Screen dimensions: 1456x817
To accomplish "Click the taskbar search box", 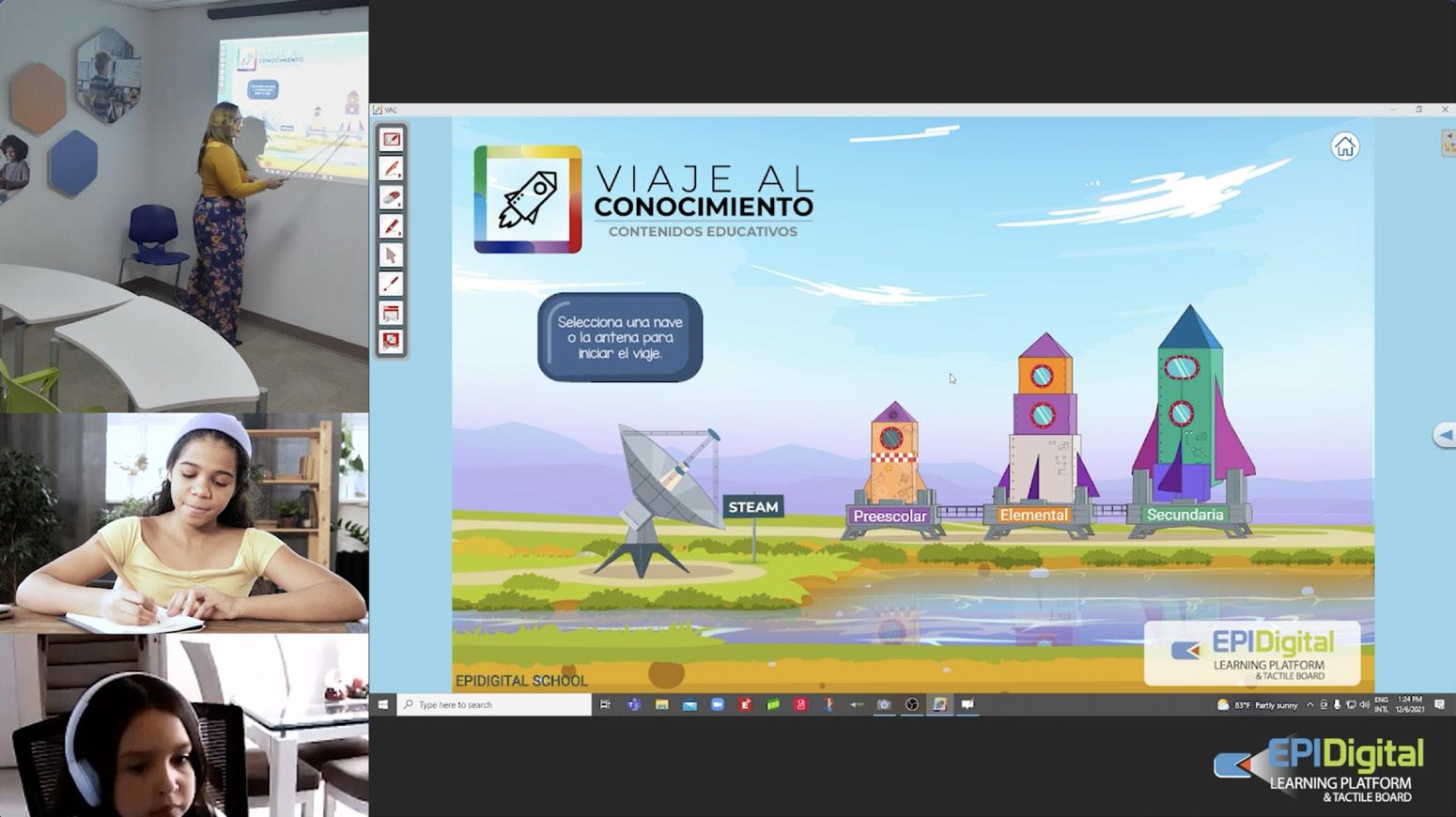I will tap(494, 704).
